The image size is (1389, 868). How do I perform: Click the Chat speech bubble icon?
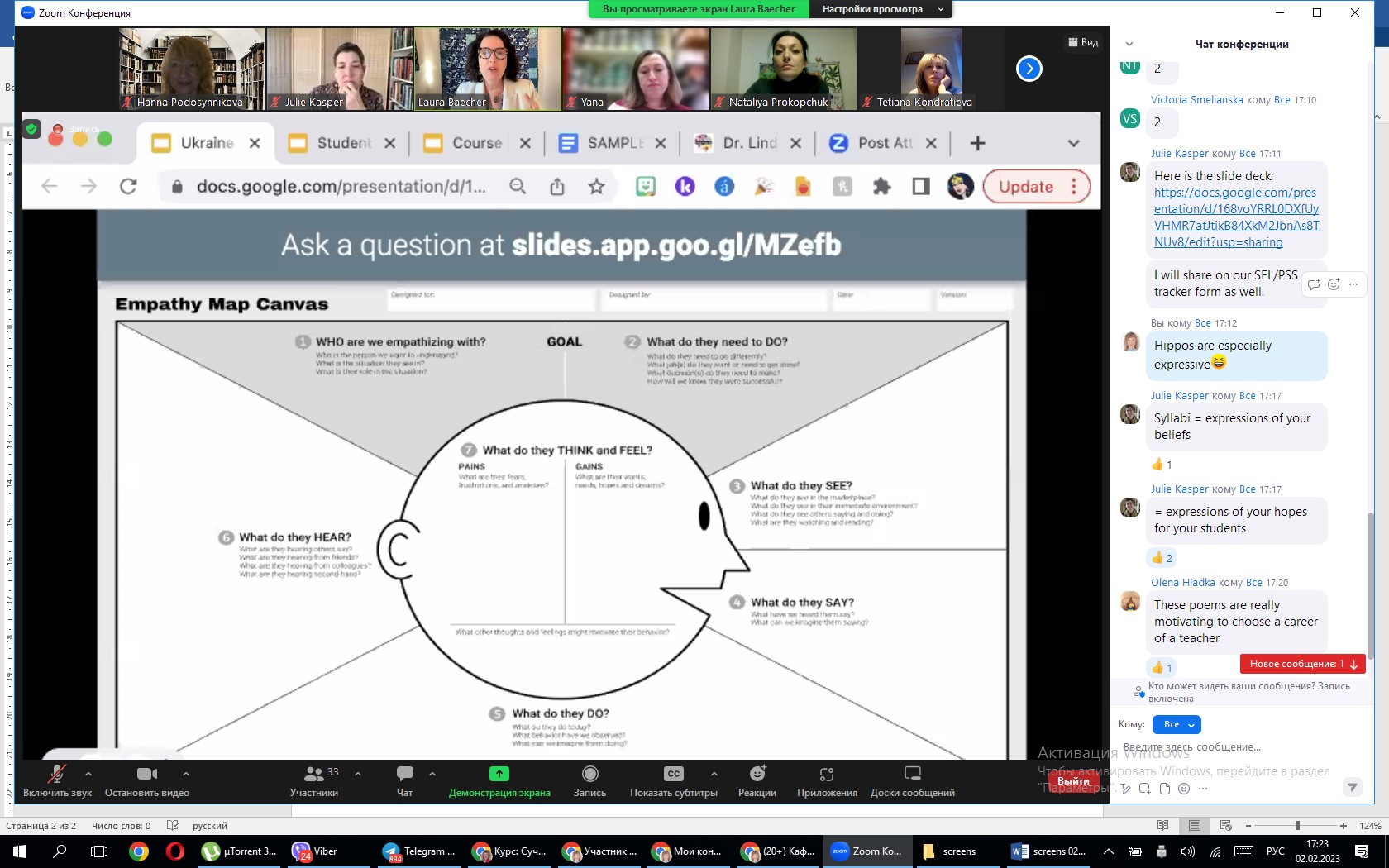click(x=404, y=775)
